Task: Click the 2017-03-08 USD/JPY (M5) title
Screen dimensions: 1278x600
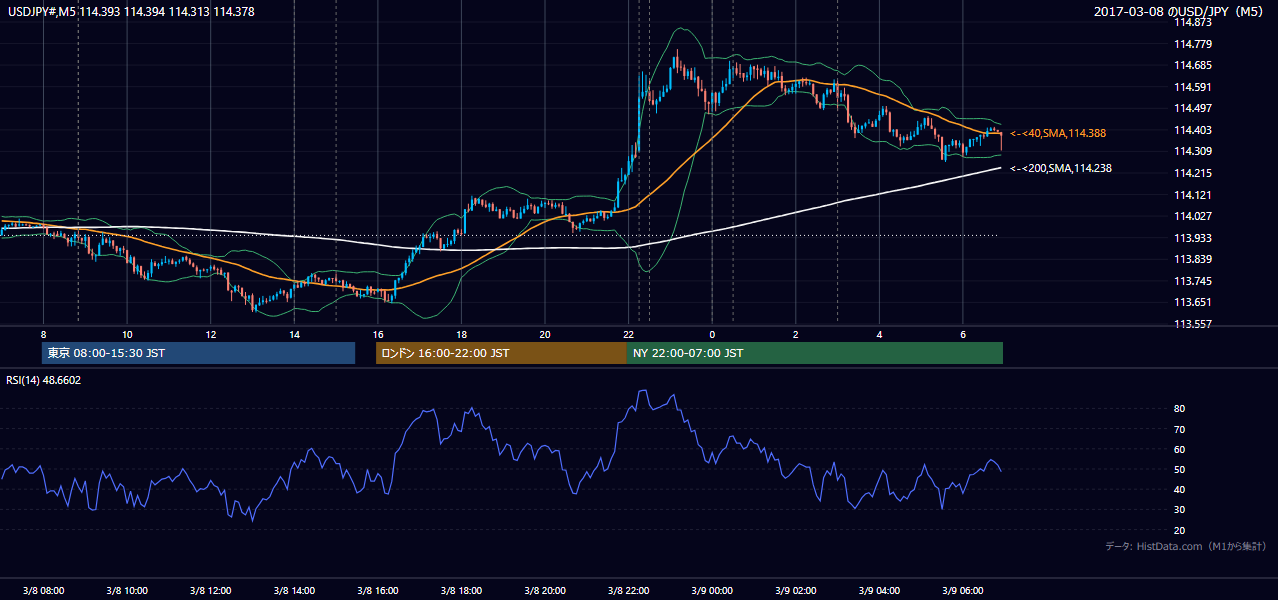Action: click(1179, 11)
